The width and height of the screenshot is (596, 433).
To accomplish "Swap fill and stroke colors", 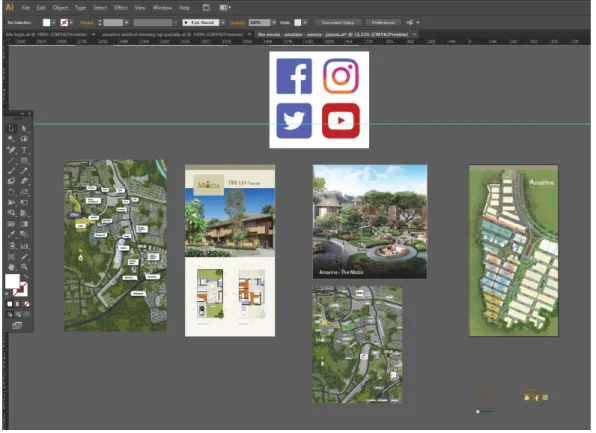I will [x=25, y=276].
